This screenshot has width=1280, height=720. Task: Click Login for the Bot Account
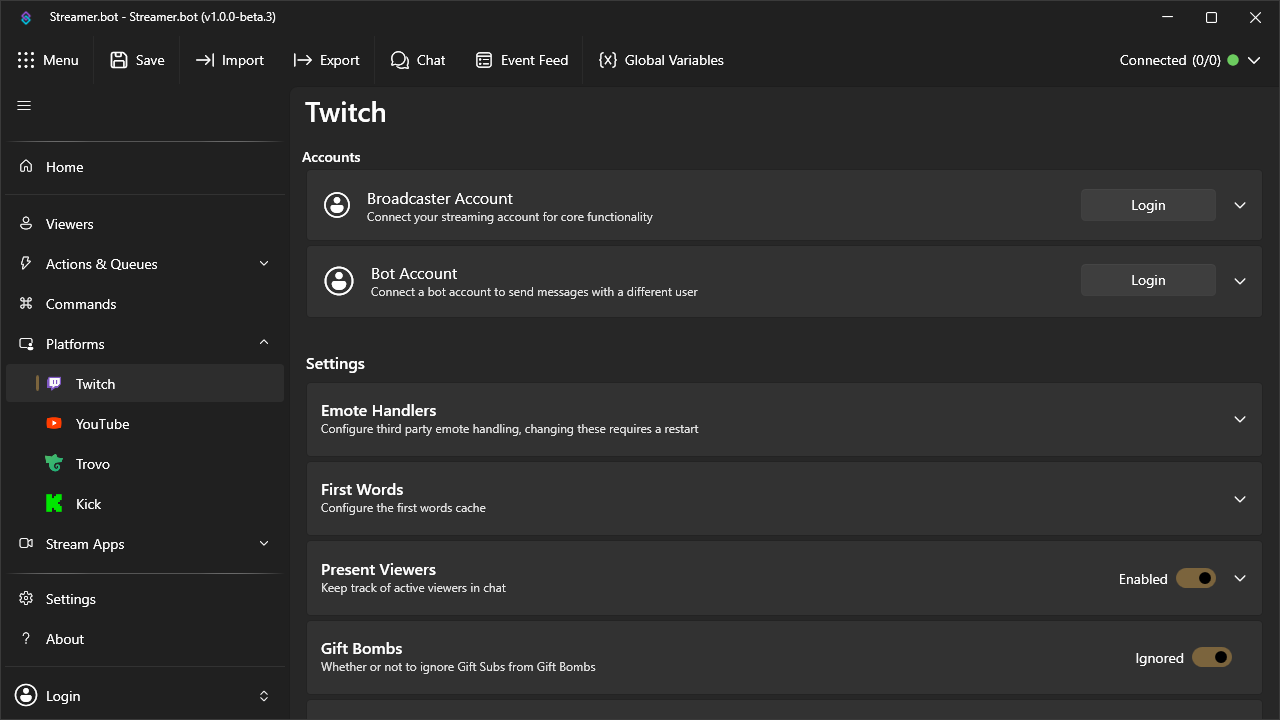(1147, 280)
